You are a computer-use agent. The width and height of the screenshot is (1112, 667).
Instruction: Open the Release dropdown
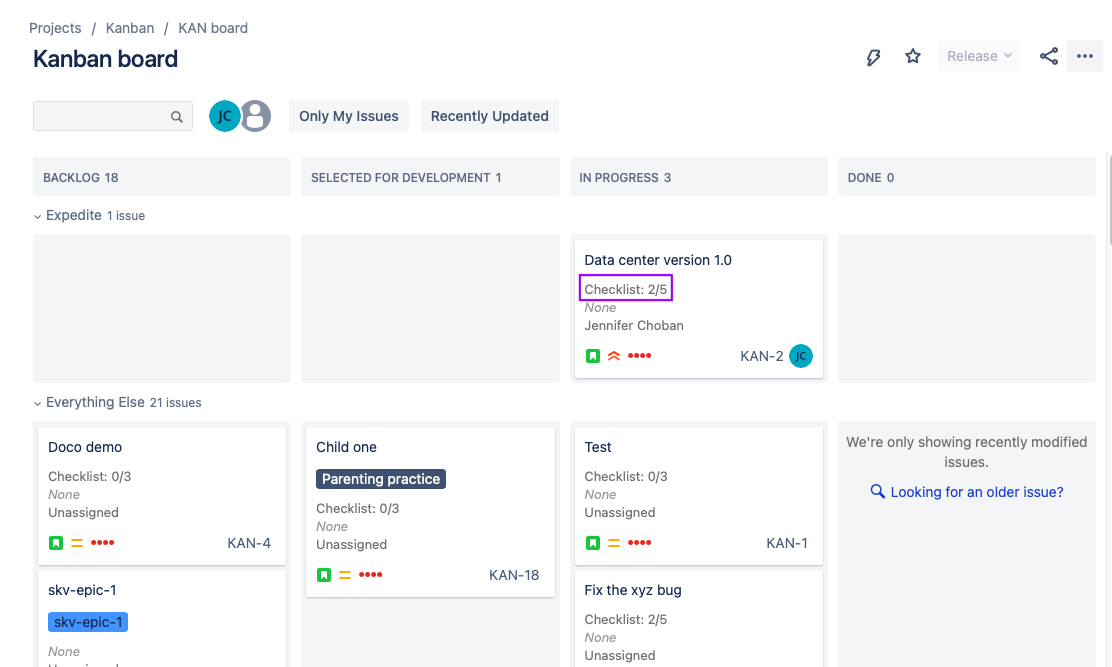tap(979, 57)
